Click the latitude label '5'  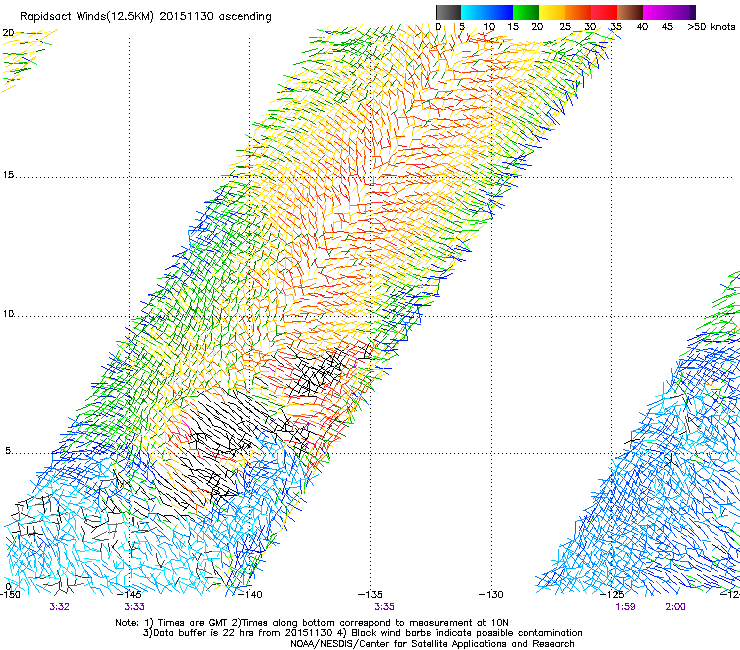8,451
